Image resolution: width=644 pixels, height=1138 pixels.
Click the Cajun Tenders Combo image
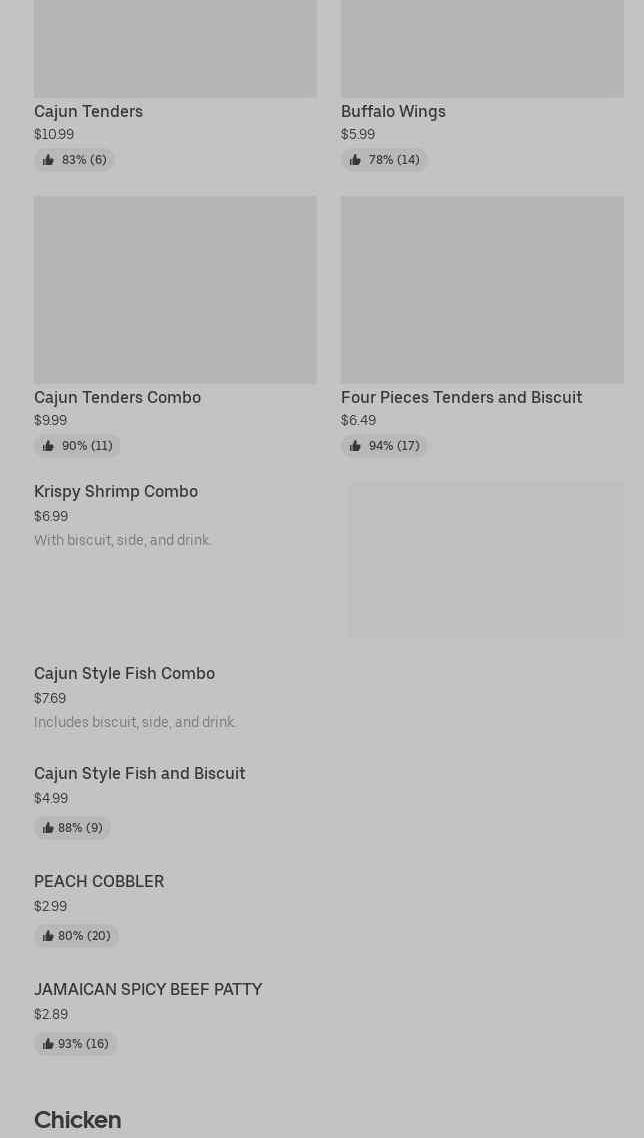(175, 289)
